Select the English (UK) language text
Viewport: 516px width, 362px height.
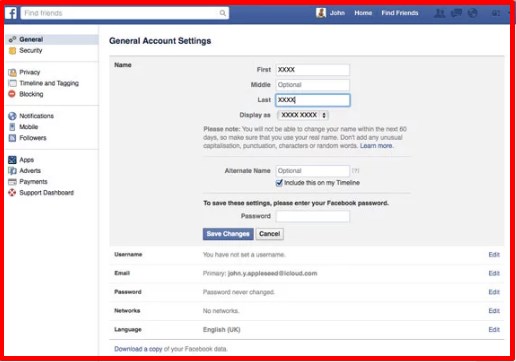[x=221, y=330]
